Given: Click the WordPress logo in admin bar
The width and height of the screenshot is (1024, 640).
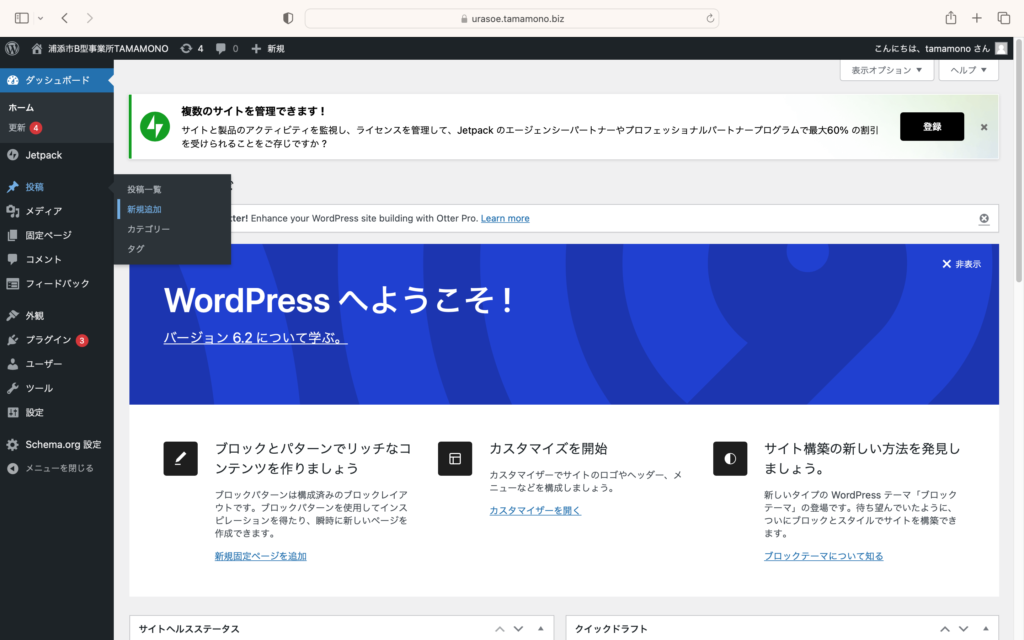Looking at the screenshot, I should 12,48.
